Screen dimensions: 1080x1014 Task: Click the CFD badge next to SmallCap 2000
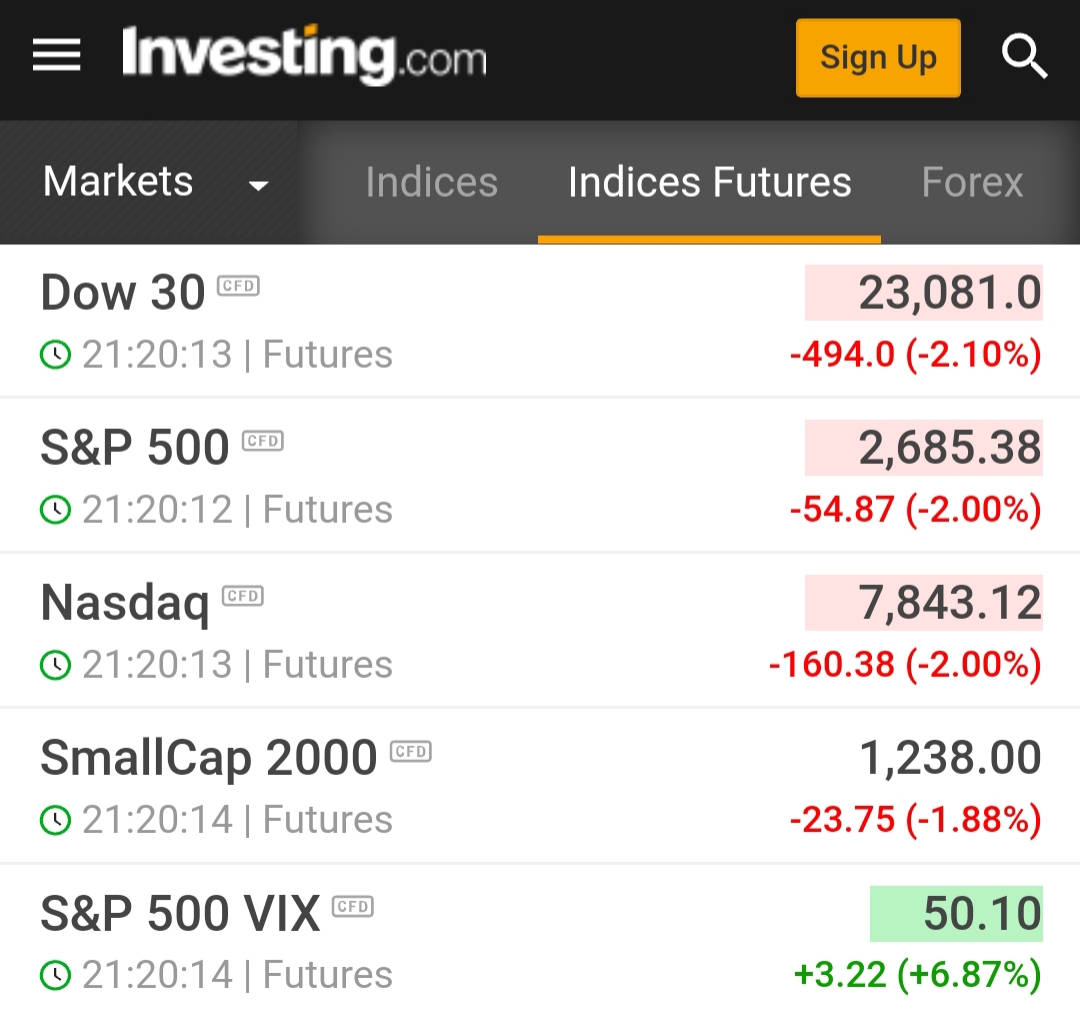point(410,751)
